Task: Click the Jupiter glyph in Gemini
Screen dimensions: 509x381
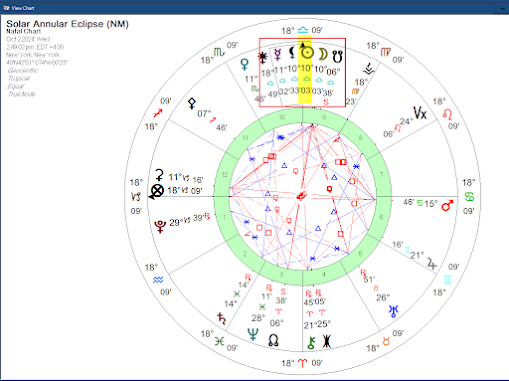Action: tap(432, 263)
